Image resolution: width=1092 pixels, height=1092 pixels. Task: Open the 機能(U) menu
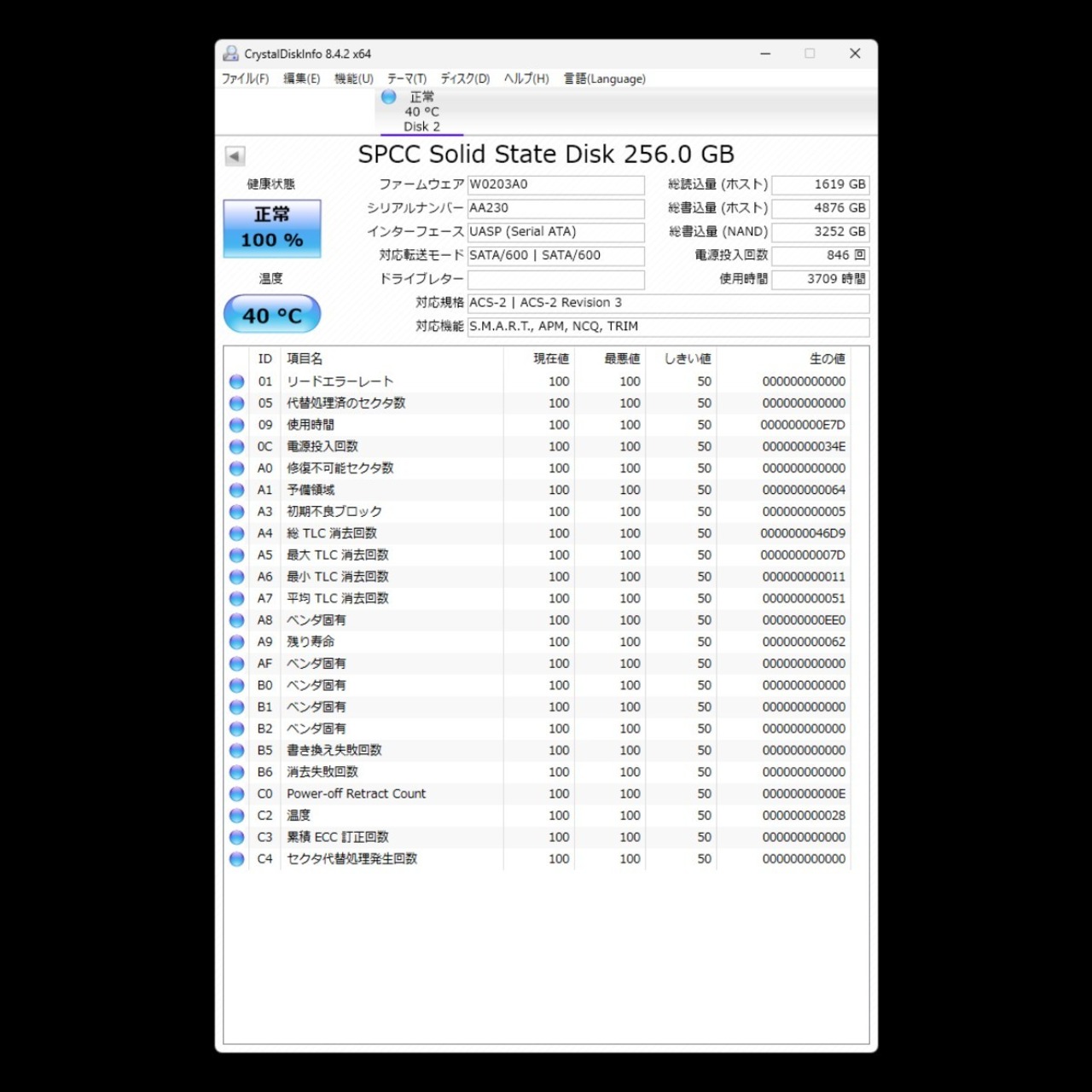click(353, 78)
